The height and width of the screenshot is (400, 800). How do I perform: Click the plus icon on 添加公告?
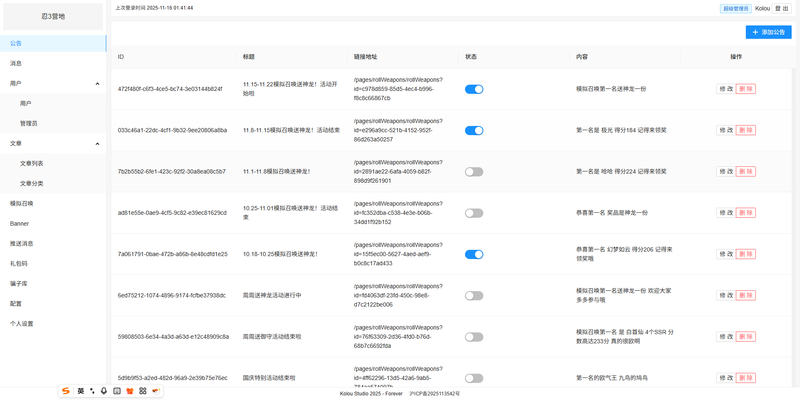(x=755, y=32)
